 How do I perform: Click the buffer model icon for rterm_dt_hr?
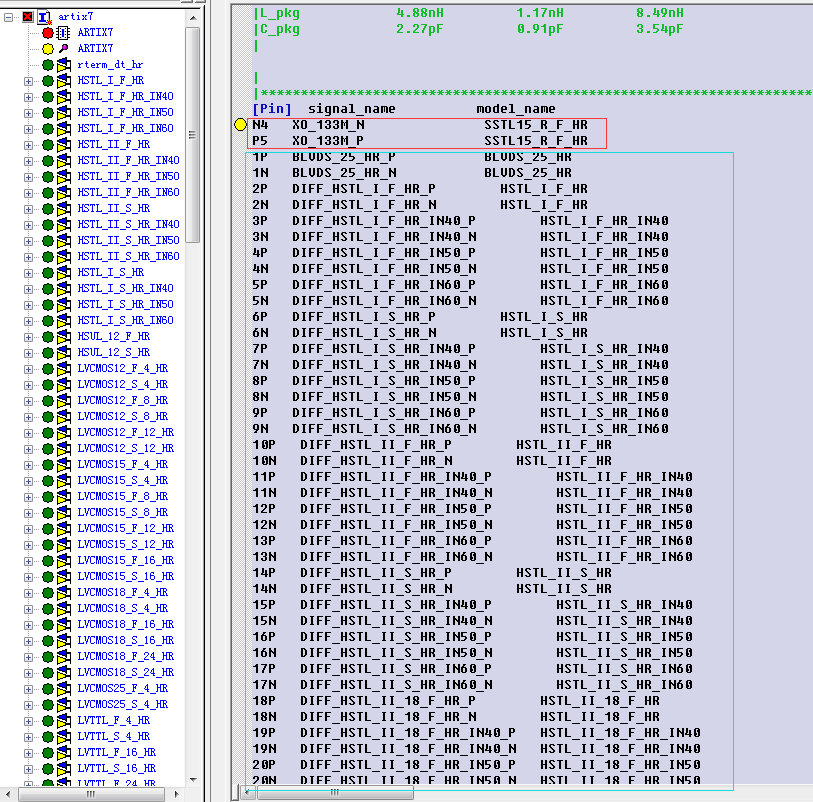[x=64, y=65]
